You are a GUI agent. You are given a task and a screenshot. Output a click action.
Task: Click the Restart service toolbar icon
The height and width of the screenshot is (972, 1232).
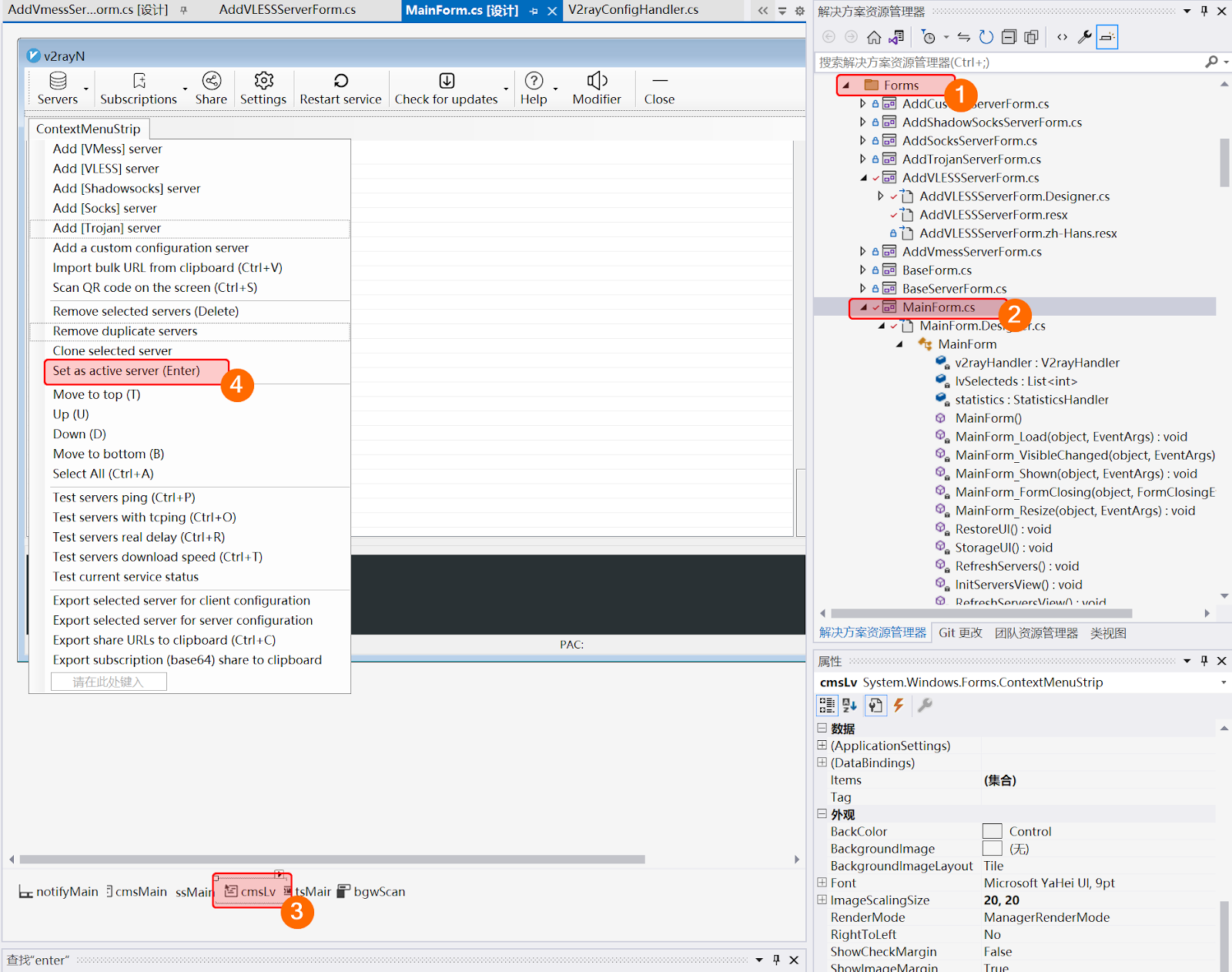(x=340, y=81)
